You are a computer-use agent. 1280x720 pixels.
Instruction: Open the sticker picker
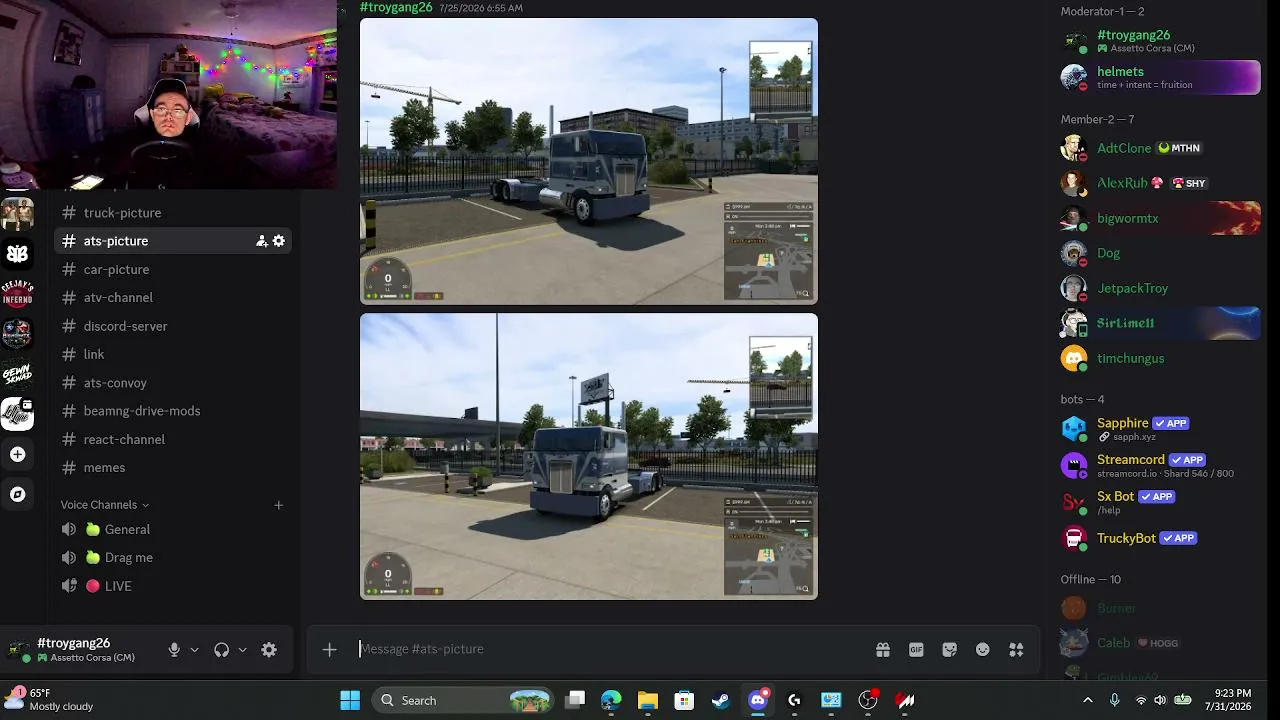point(950,650)
